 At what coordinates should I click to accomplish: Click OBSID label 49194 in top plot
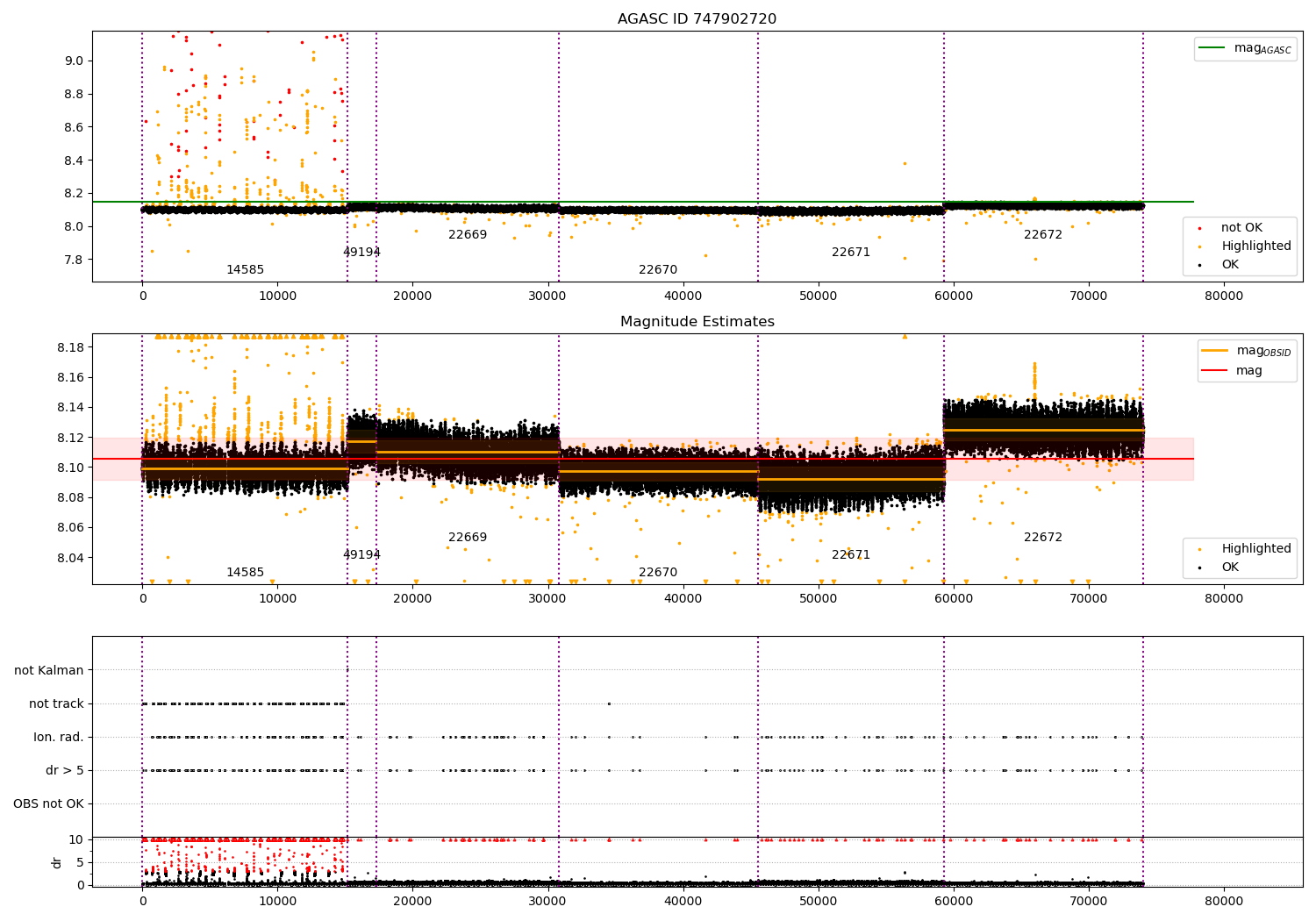point(361,253)
